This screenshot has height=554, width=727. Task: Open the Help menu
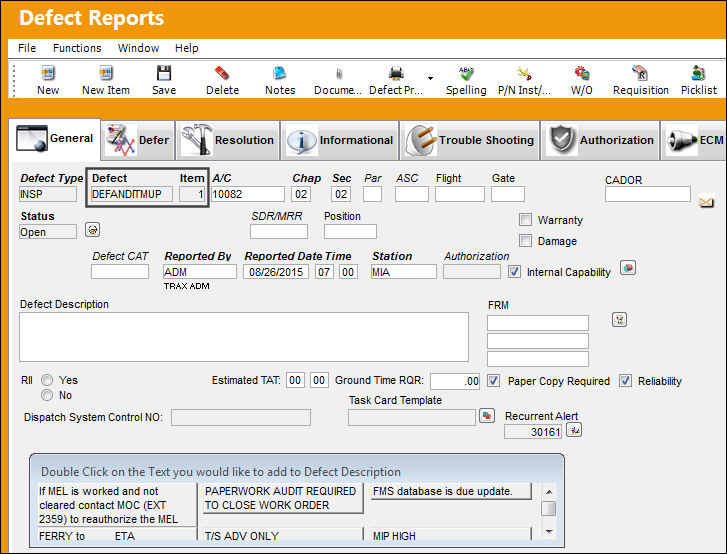186,48
